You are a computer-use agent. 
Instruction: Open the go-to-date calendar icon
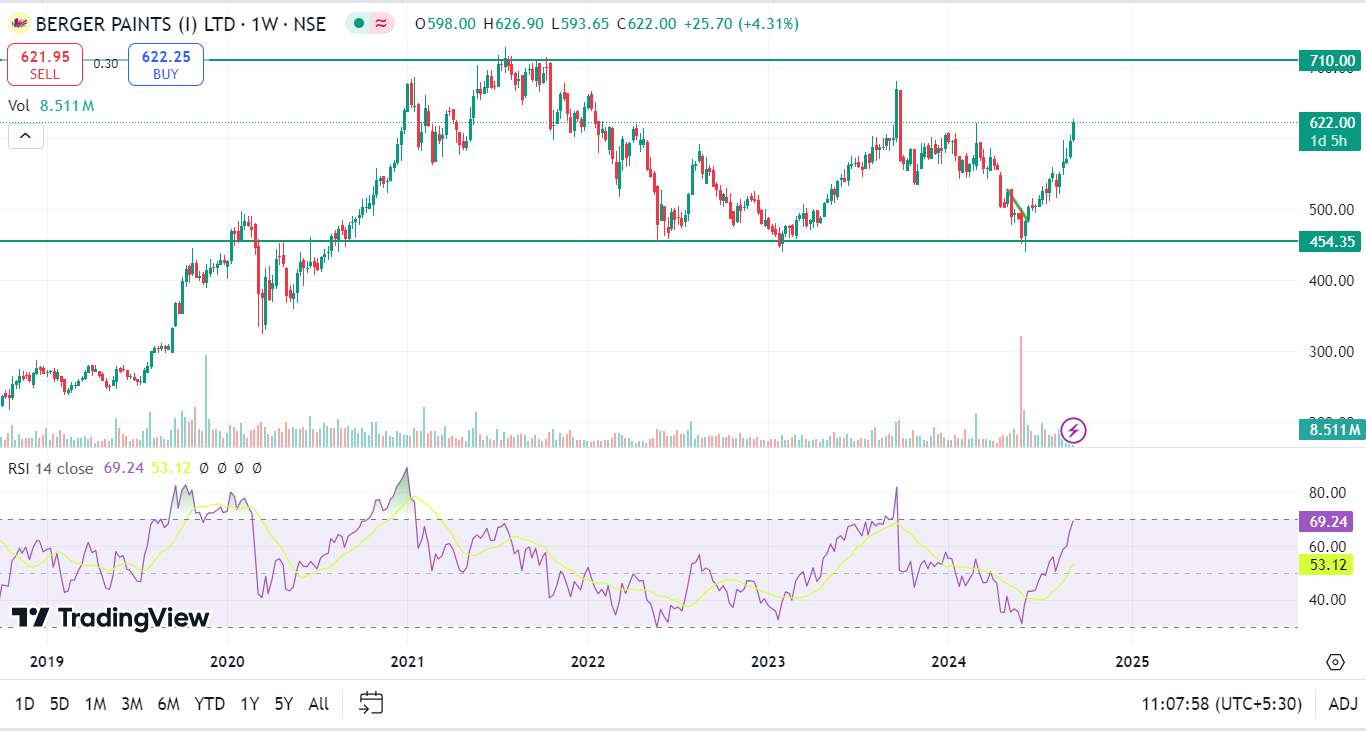371,704
